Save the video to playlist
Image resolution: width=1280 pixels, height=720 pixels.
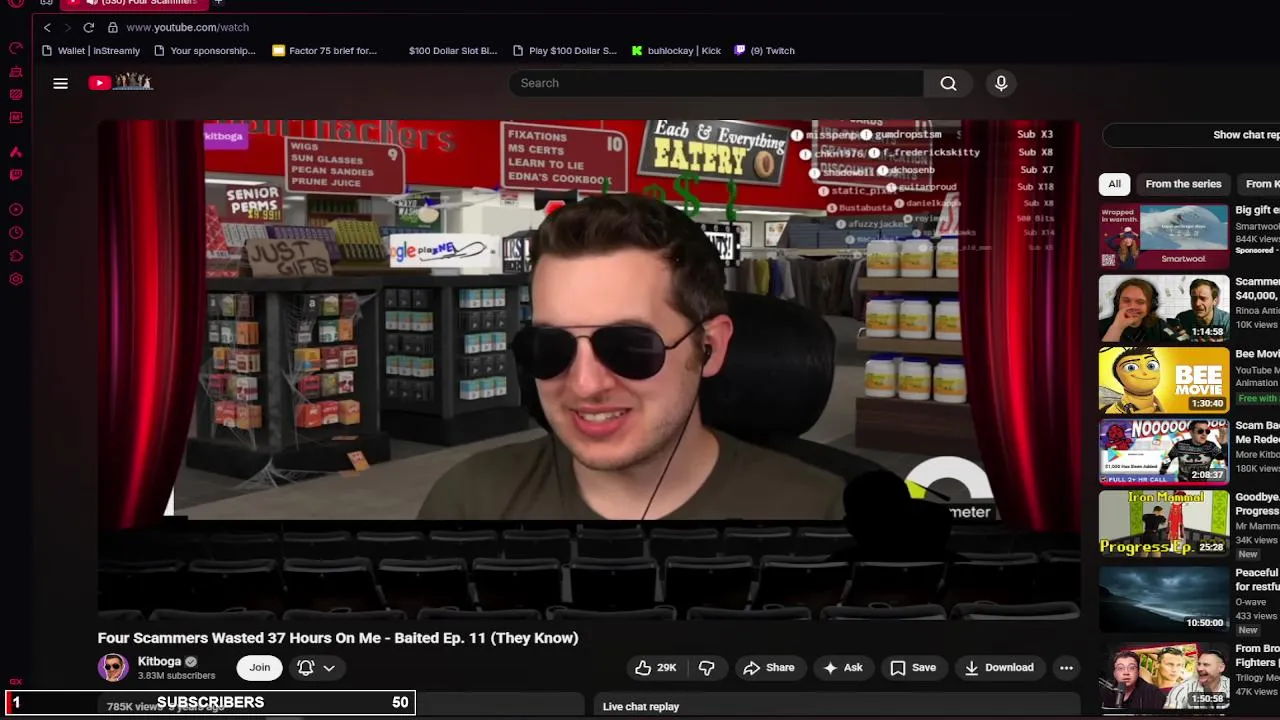(913, 668)
